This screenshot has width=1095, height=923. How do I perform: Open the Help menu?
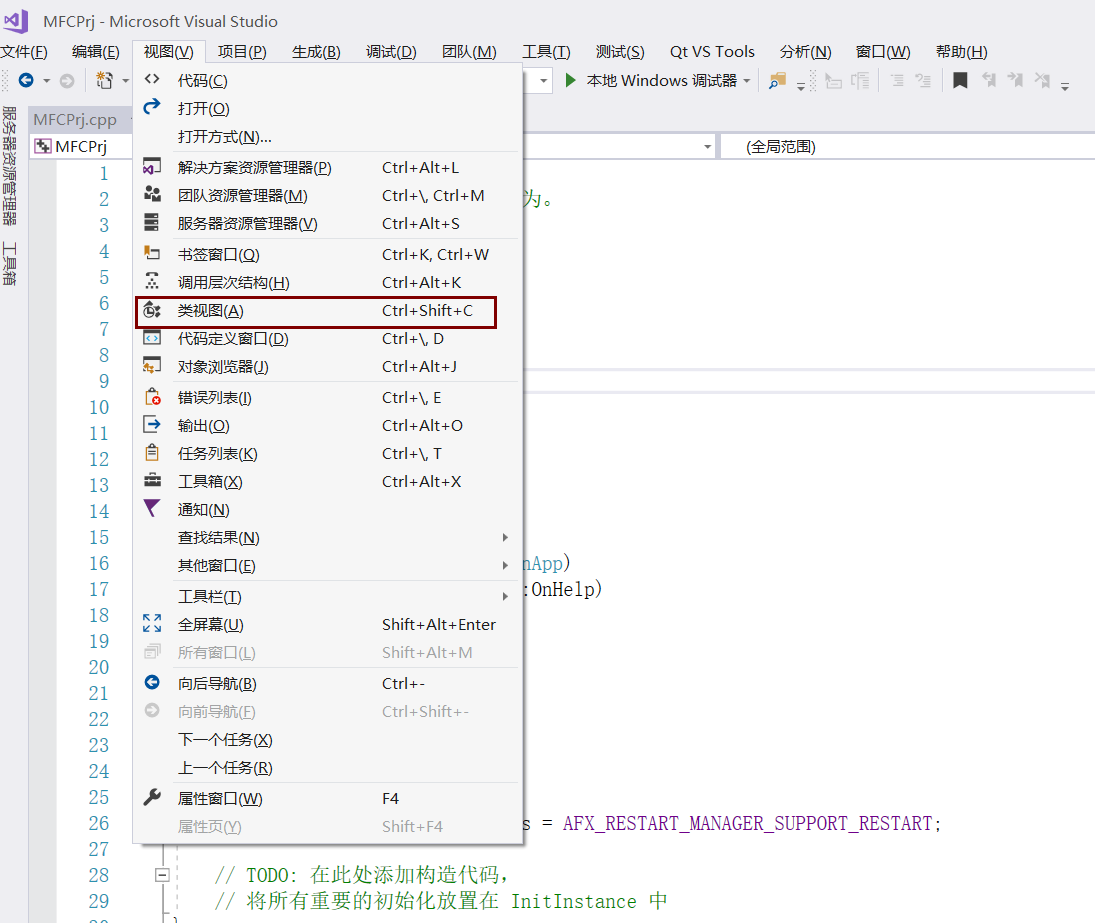point(962,52)
